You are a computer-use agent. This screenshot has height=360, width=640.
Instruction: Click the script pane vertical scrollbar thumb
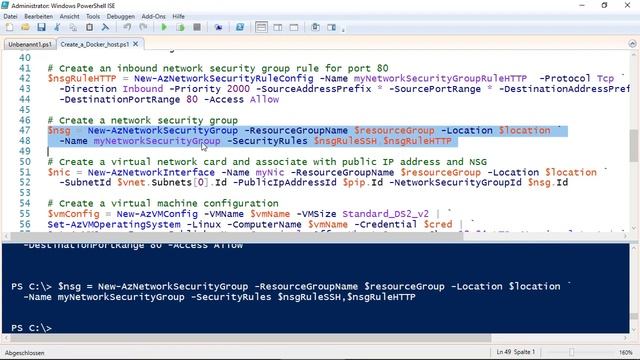click(x=633, y=145)
